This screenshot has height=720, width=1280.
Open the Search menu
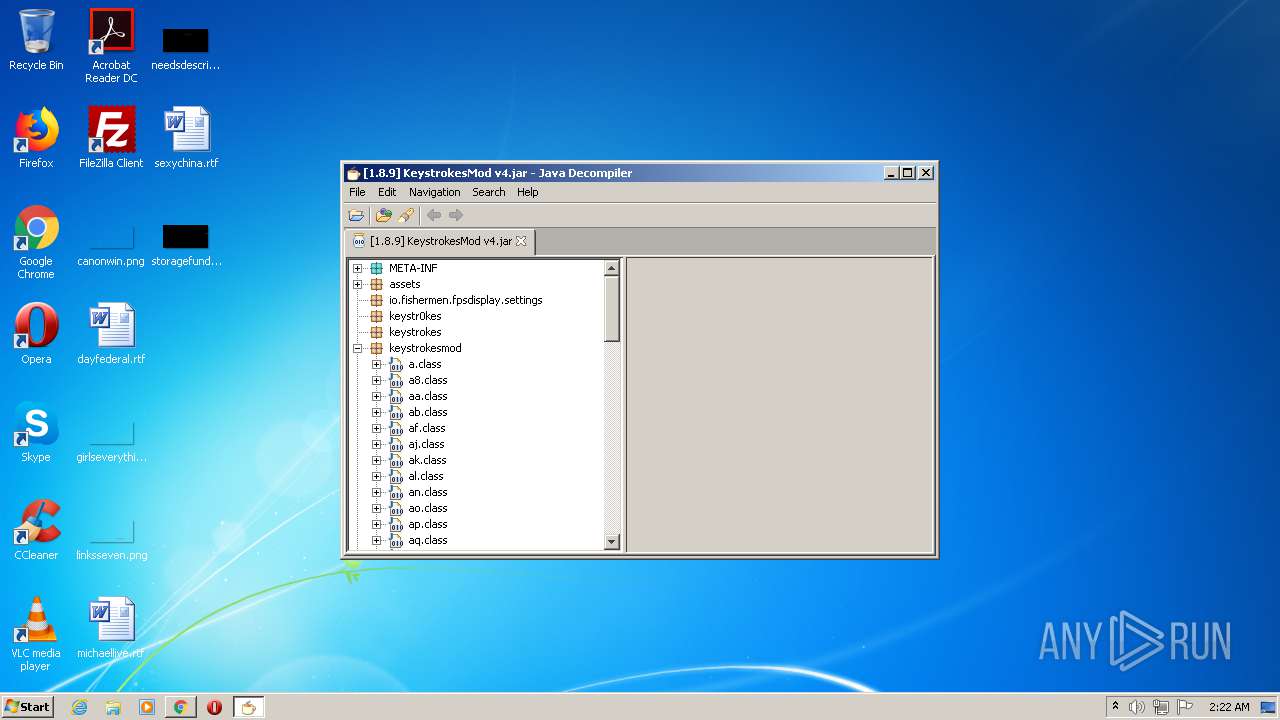(489, 192)
